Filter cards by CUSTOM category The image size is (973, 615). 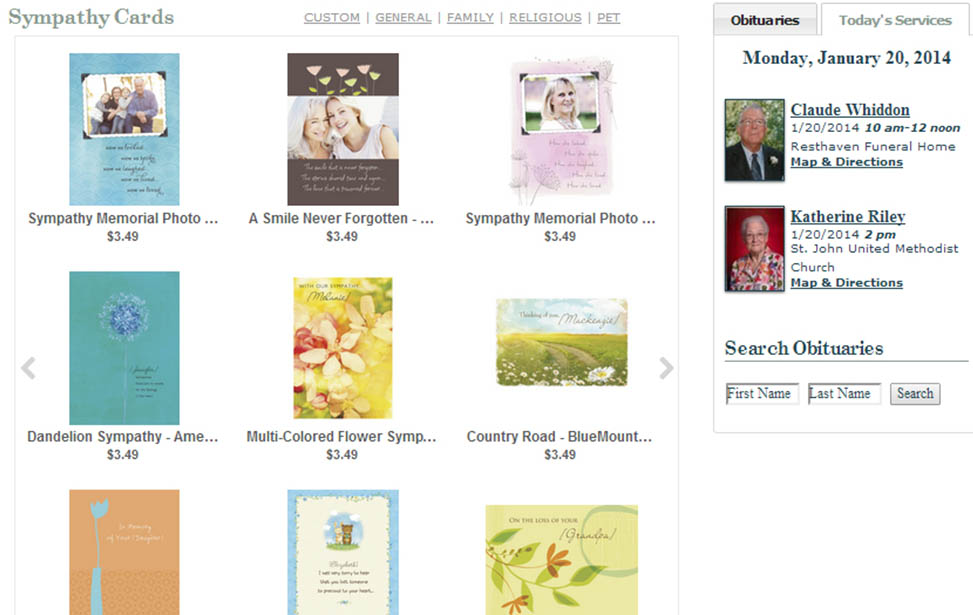tap(332, 17)
